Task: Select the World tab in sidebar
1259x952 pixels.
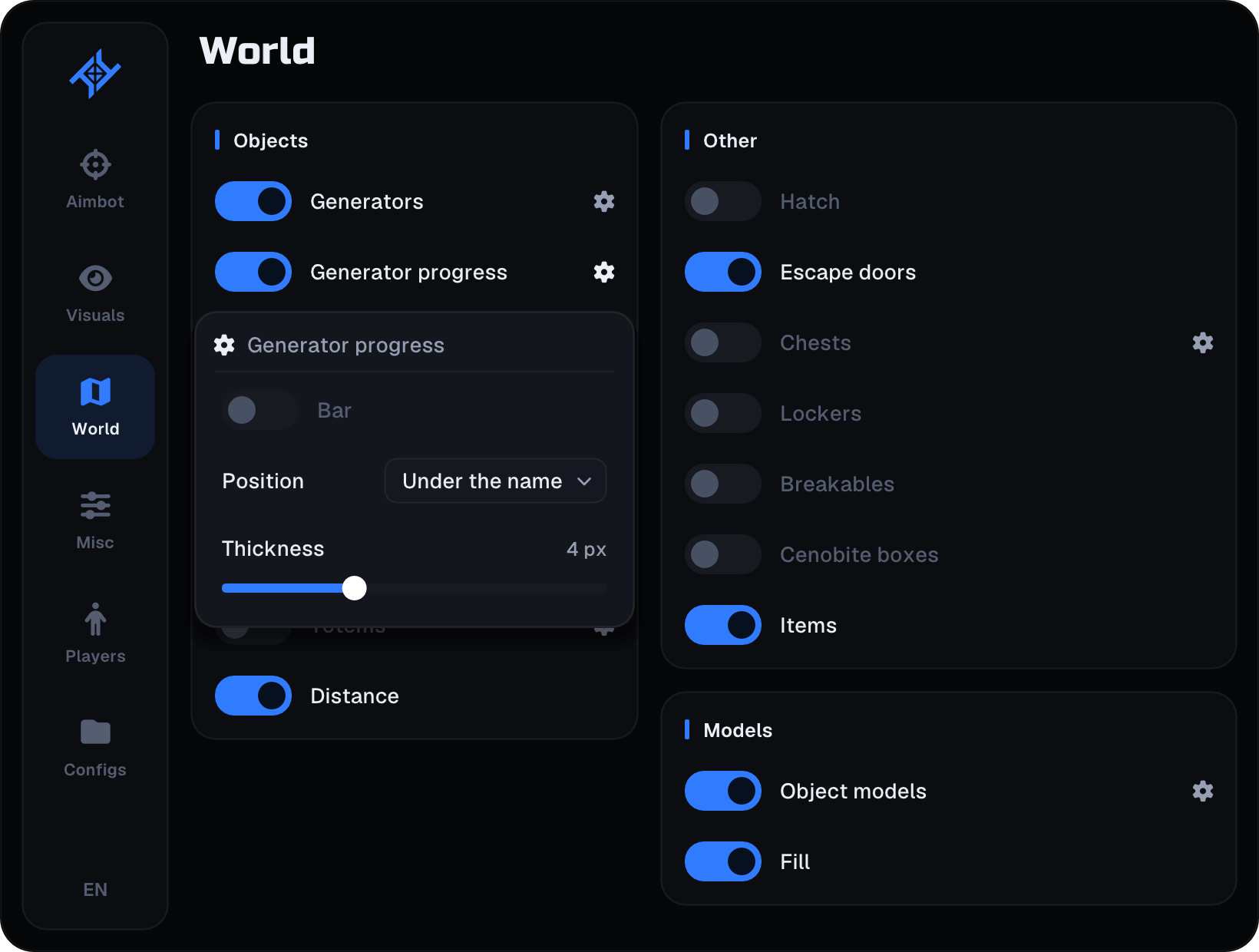Action: click(x=95, y=407)
